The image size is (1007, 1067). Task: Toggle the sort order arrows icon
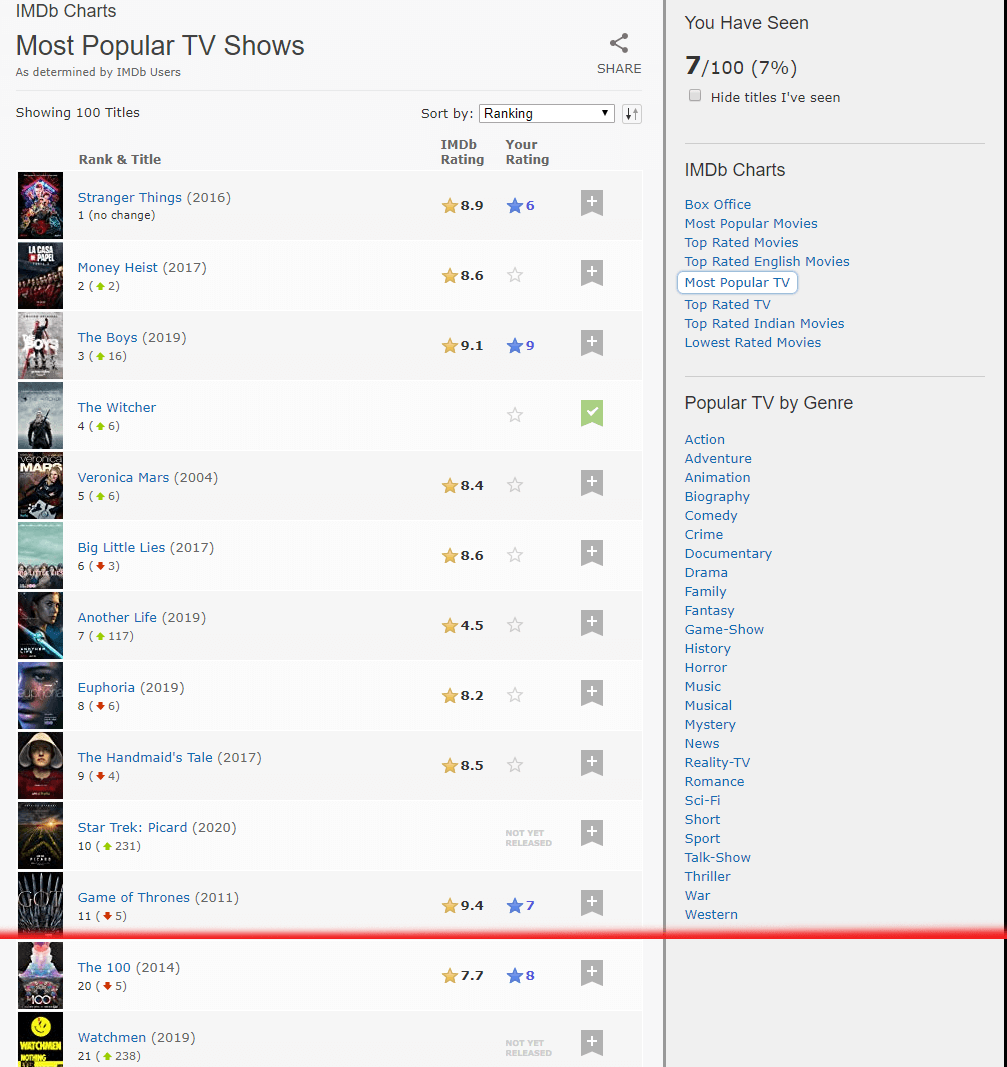[x=631, y=113]
